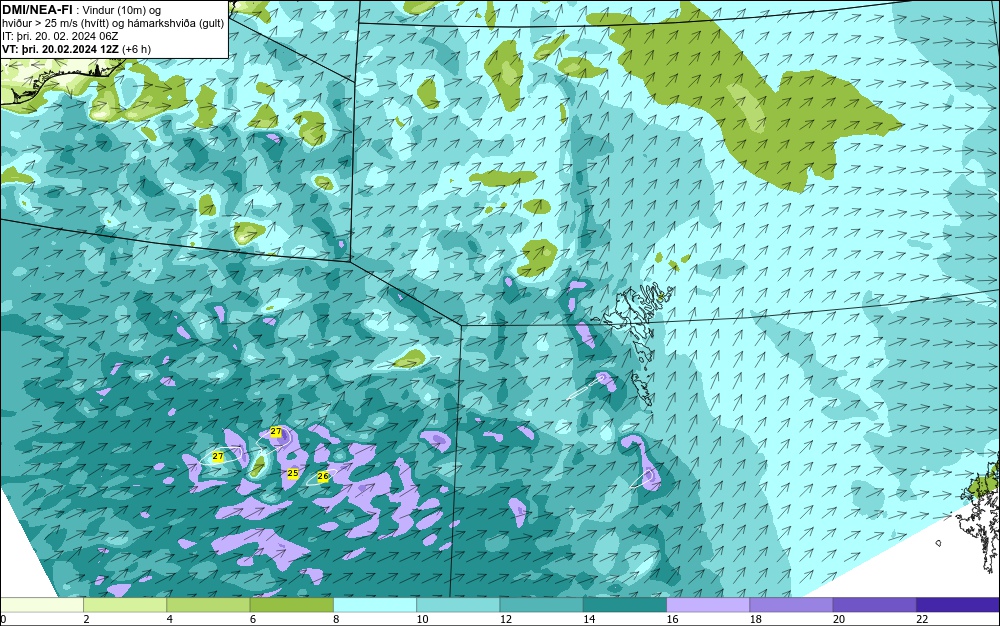1000x626 pixels.
Task: Click the '(+6 h)' forecast offset text
Action: pos(136,49)
